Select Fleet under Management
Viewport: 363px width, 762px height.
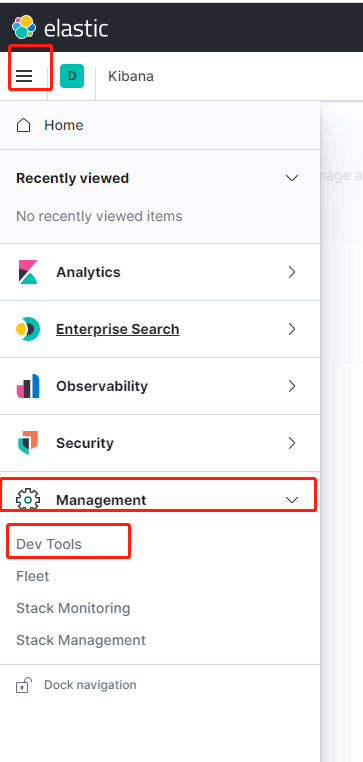coord(33,576)
